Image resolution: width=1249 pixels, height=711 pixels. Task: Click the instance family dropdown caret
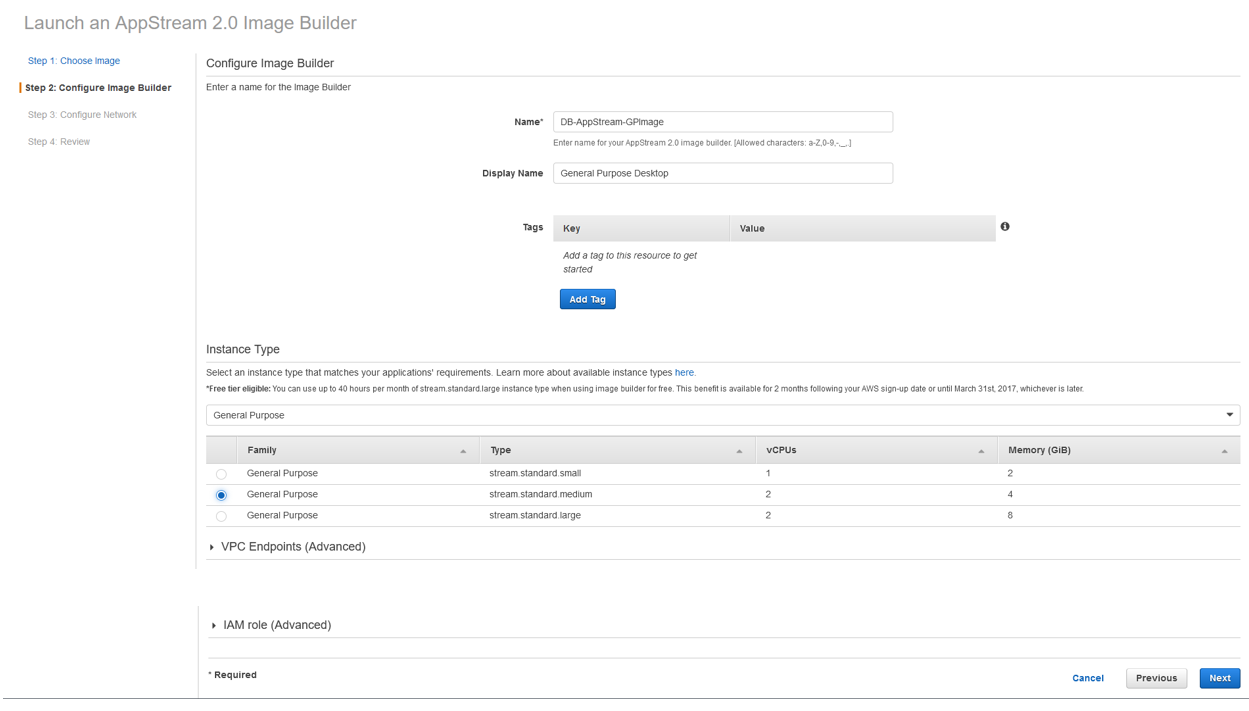[x=1229, y=414]
